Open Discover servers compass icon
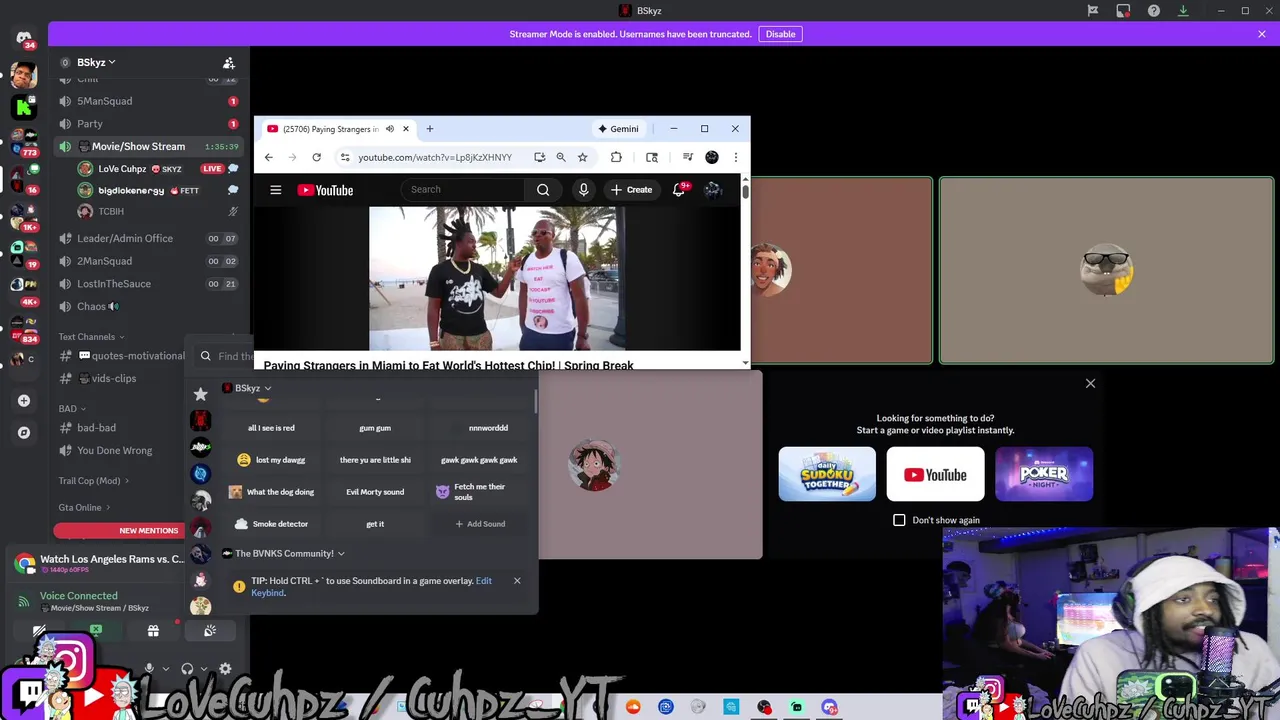Image resolution: width=1280 pixels, height=720 pixels. [x=24, y=433]
